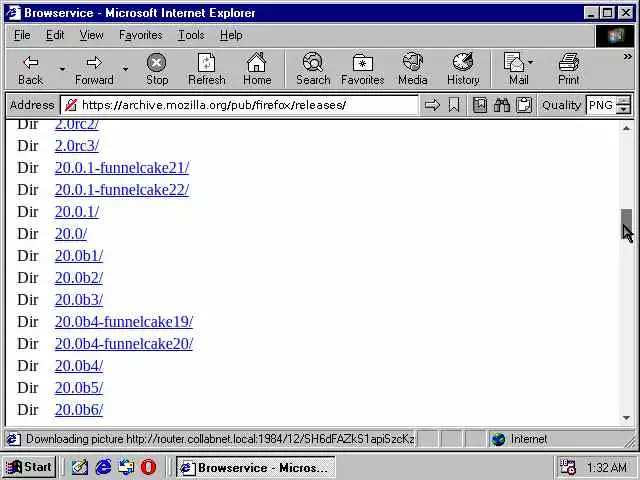Go to the Home page

click(257, 69)
